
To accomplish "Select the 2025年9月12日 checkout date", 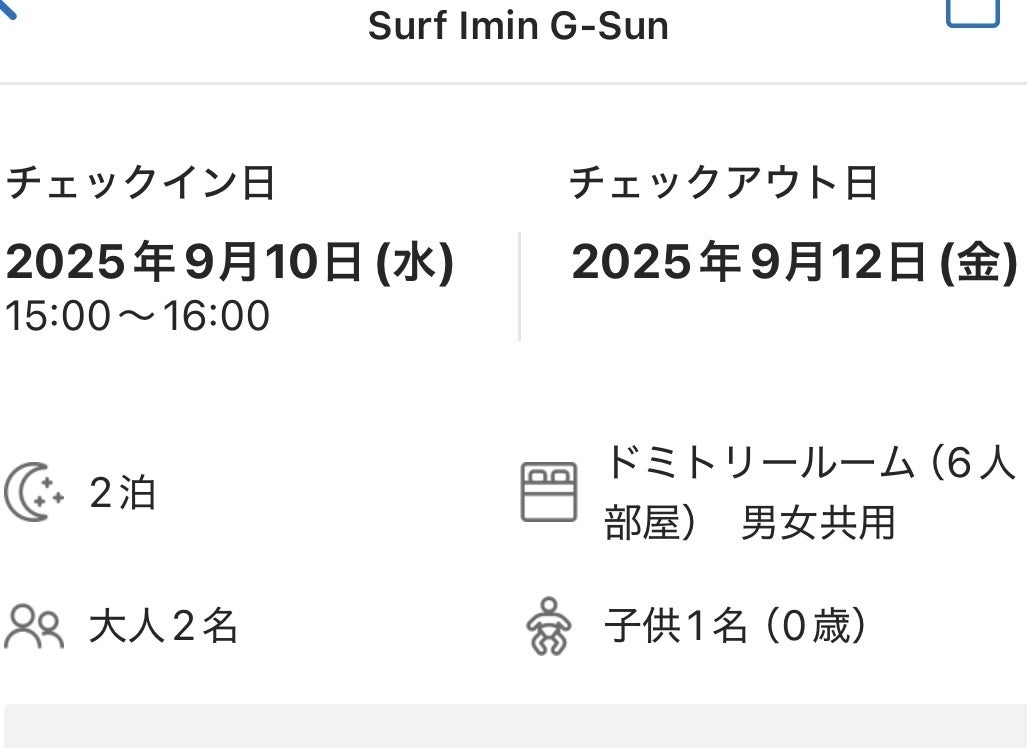I will [794, 263].
